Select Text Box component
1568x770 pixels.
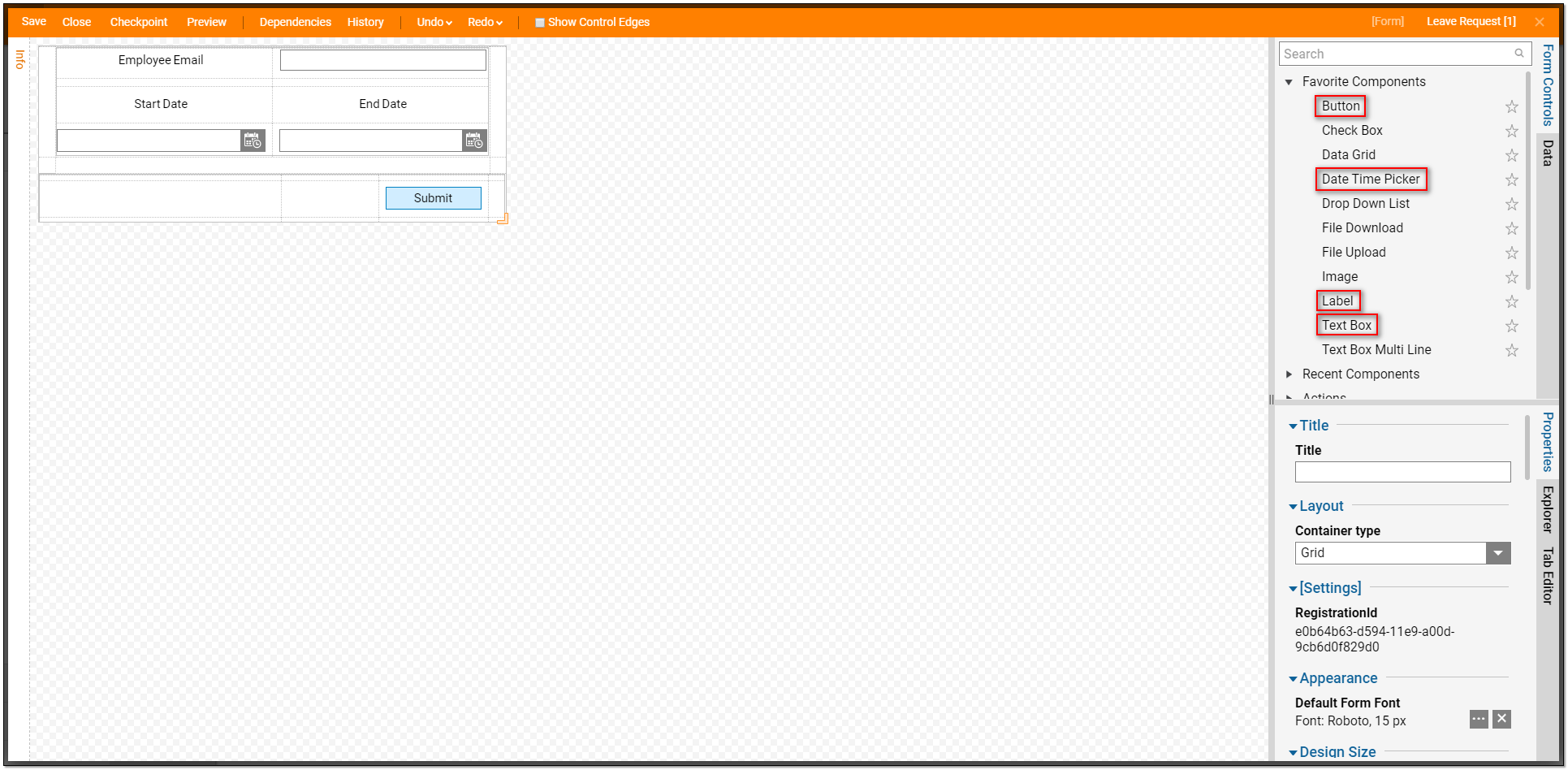coord(1346,326)
